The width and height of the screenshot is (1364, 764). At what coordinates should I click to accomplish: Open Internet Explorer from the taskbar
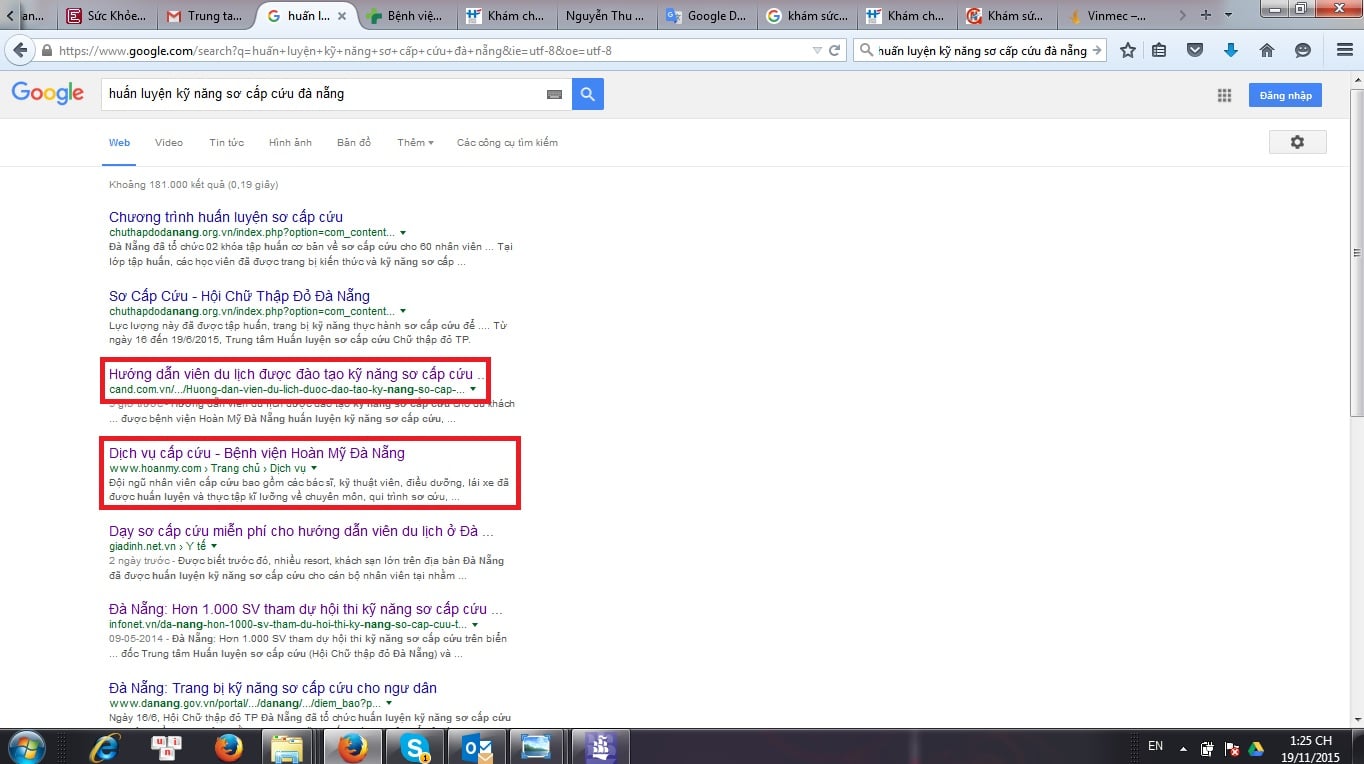pos(104,747)
